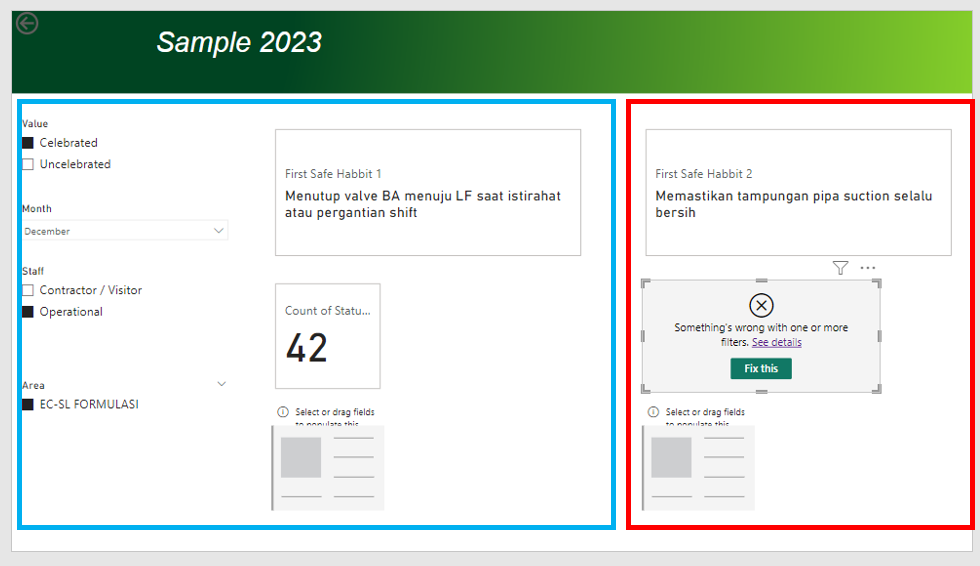This screenshot has width=980, height=566.
Task: Open the See details link
Action: (x=776, y=342)
